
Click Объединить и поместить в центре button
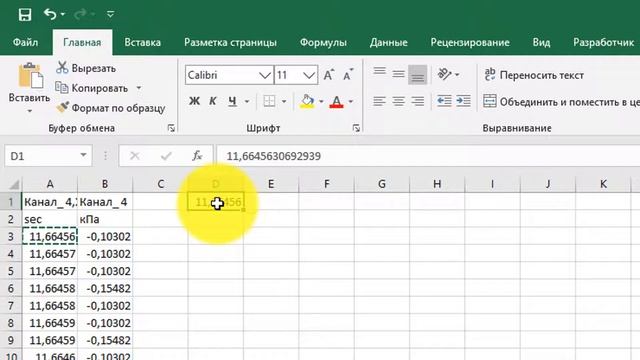[x=561, y=101]
